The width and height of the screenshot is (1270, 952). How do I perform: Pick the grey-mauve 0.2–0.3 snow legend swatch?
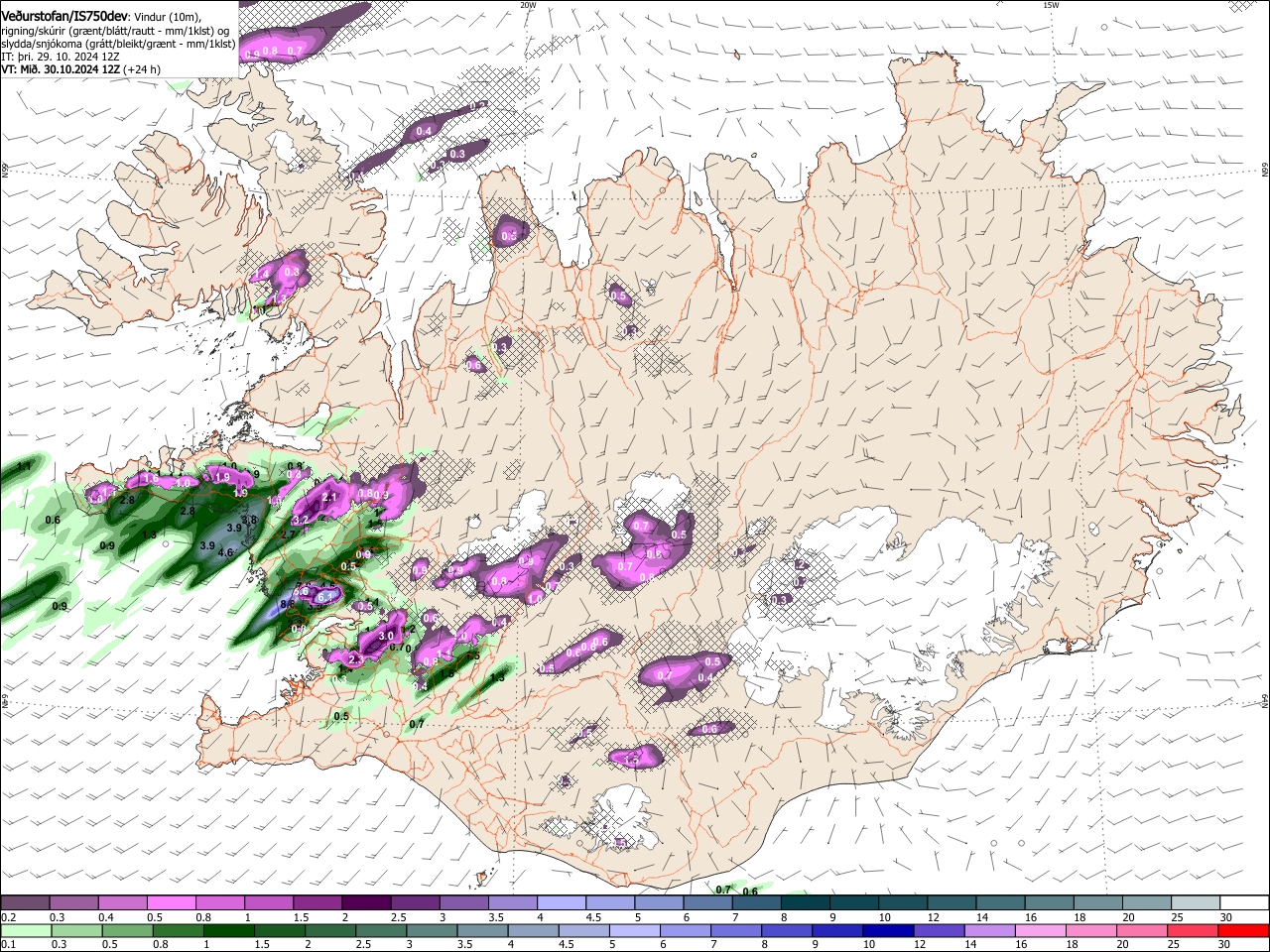tap(25, 903)
